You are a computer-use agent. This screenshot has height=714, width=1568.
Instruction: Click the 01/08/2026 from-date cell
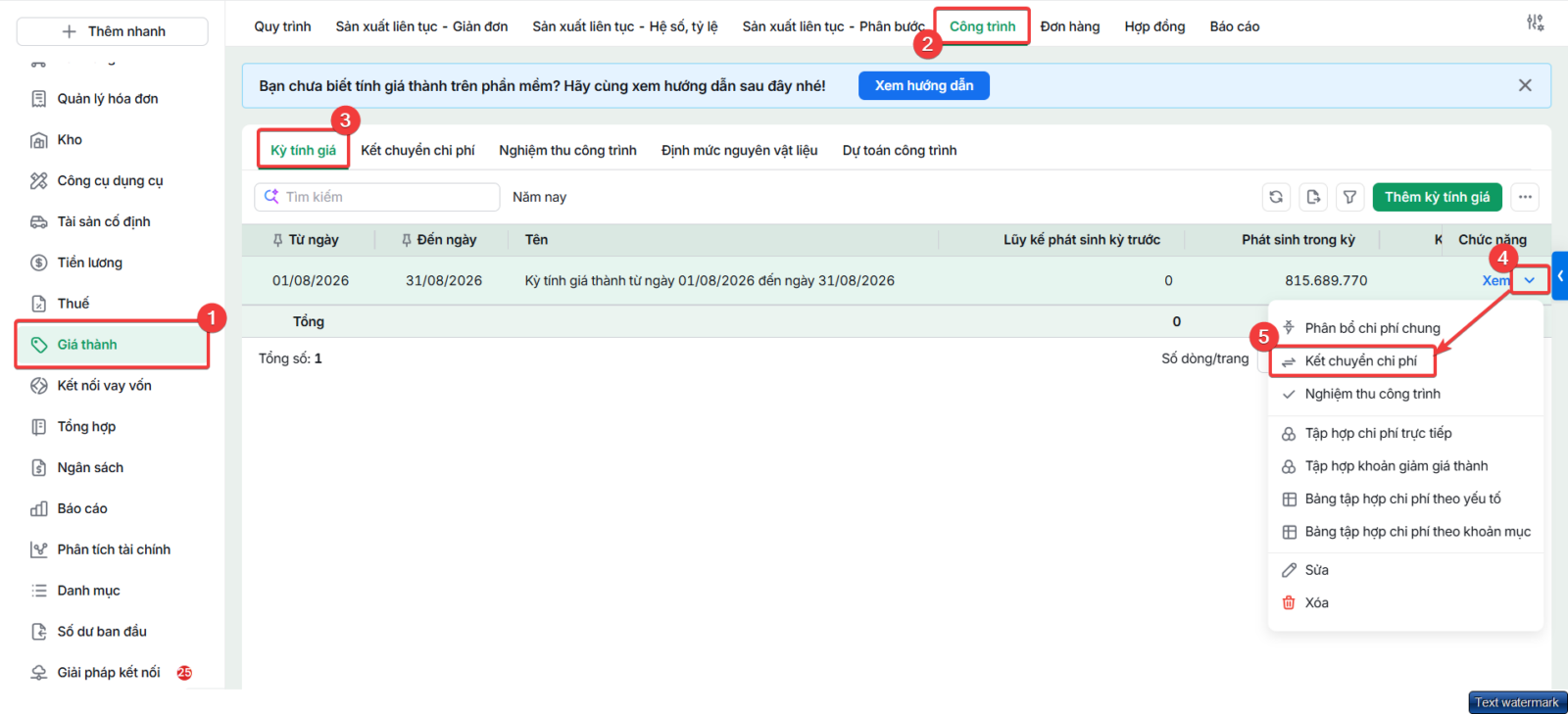(311, 280)
